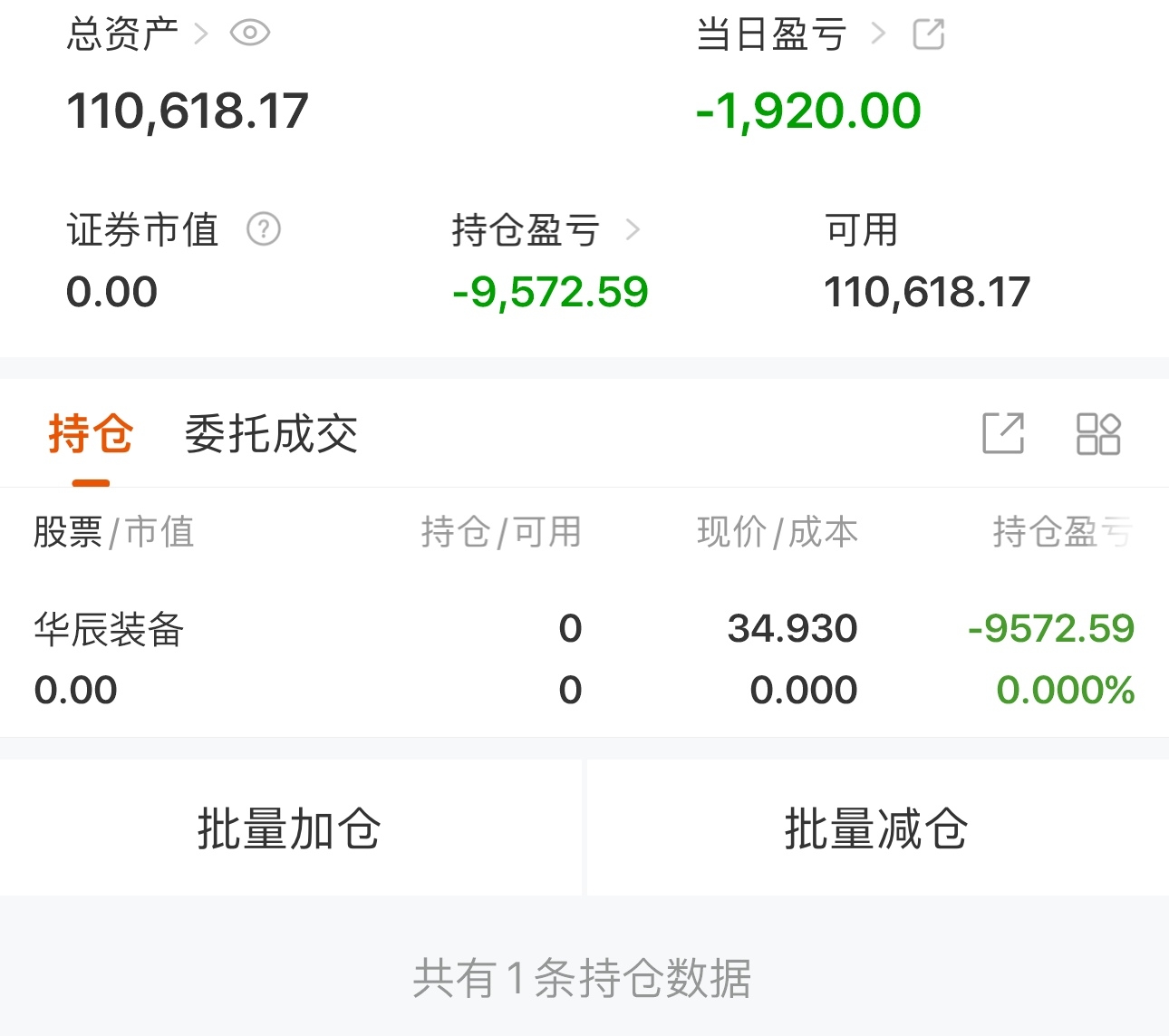
Task: Expand the 总资产 chevron arrow
Action: [201, 34]
